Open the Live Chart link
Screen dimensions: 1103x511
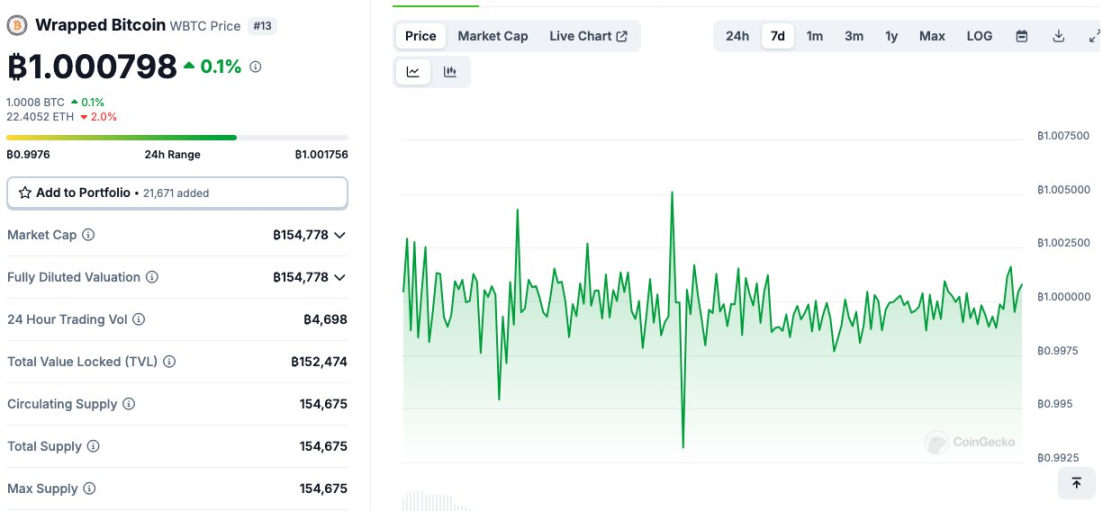pyautogui.click(x=588, y=36)
